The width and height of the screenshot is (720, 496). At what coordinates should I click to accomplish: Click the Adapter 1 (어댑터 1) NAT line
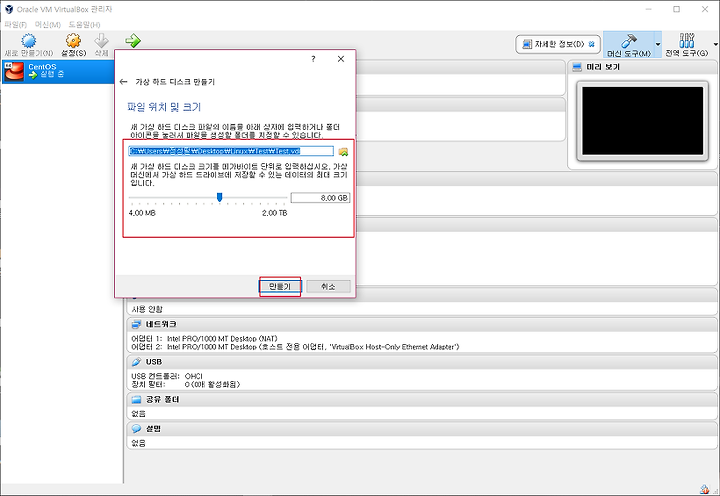204,338
